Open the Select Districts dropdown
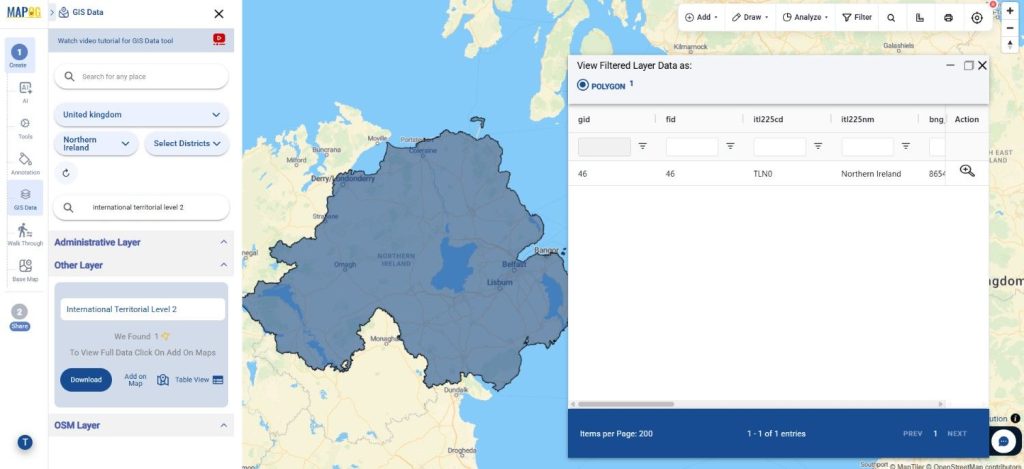 [187, 144]
